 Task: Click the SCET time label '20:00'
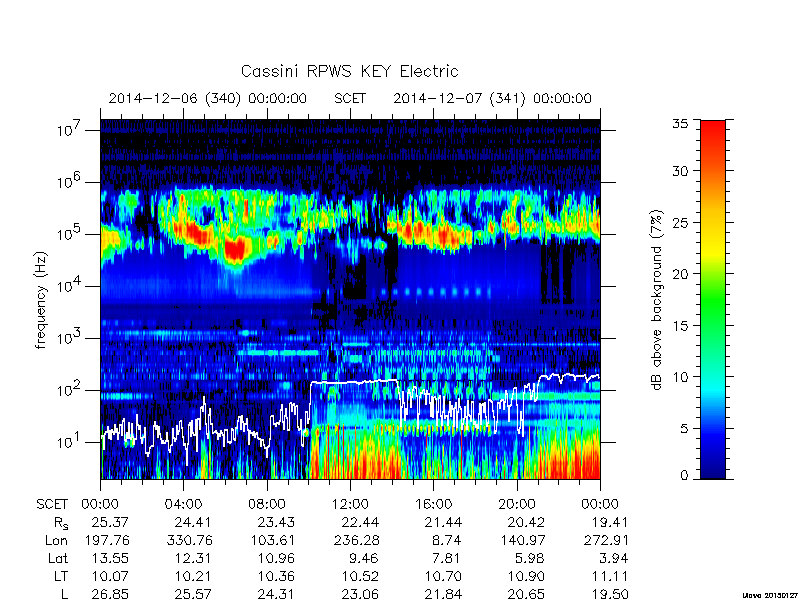coord(516,504)
